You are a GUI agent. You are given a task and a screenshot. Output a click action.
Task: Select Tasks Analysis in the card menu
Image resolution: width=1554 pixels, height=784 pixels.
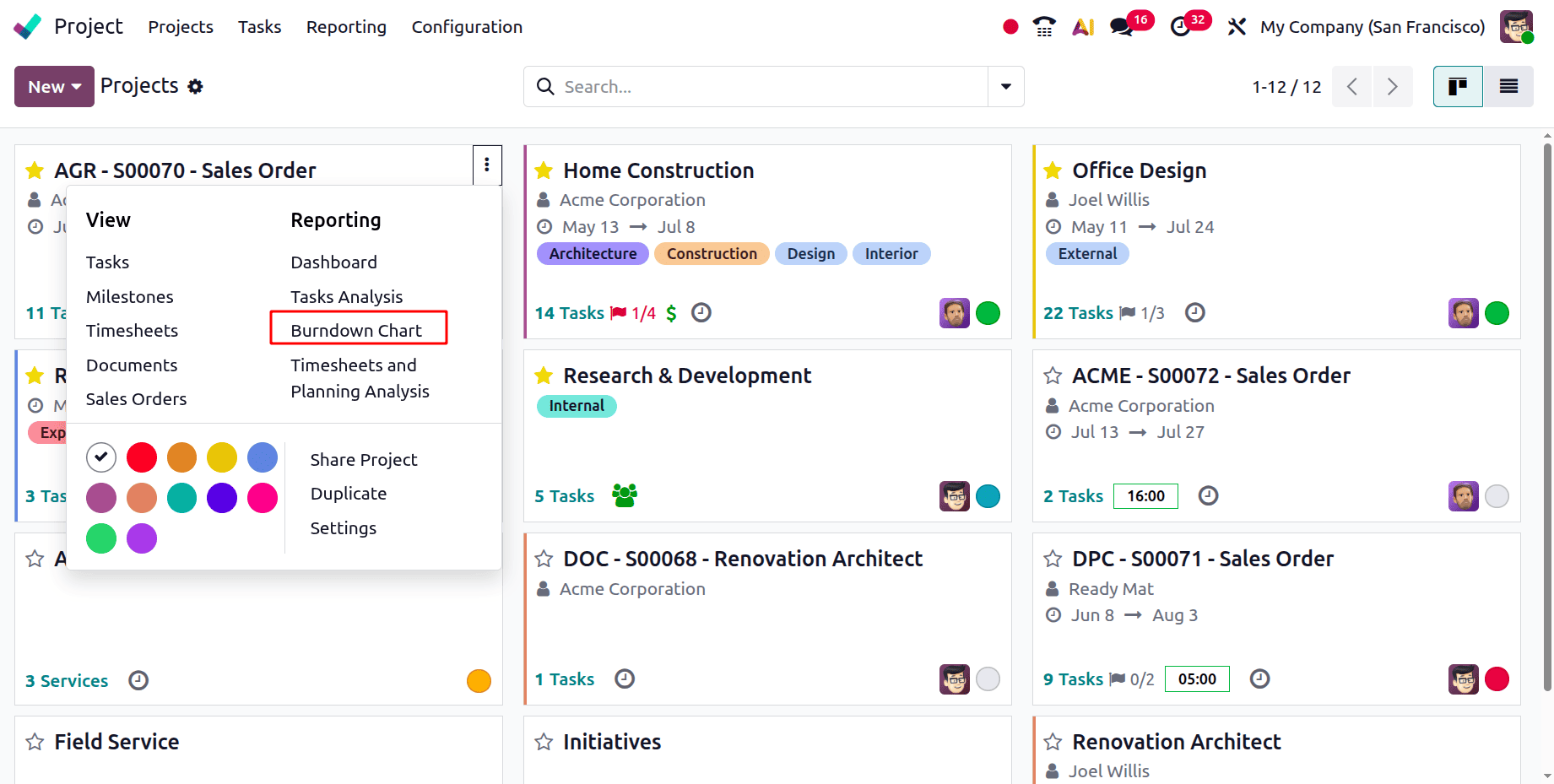[347, 297]
